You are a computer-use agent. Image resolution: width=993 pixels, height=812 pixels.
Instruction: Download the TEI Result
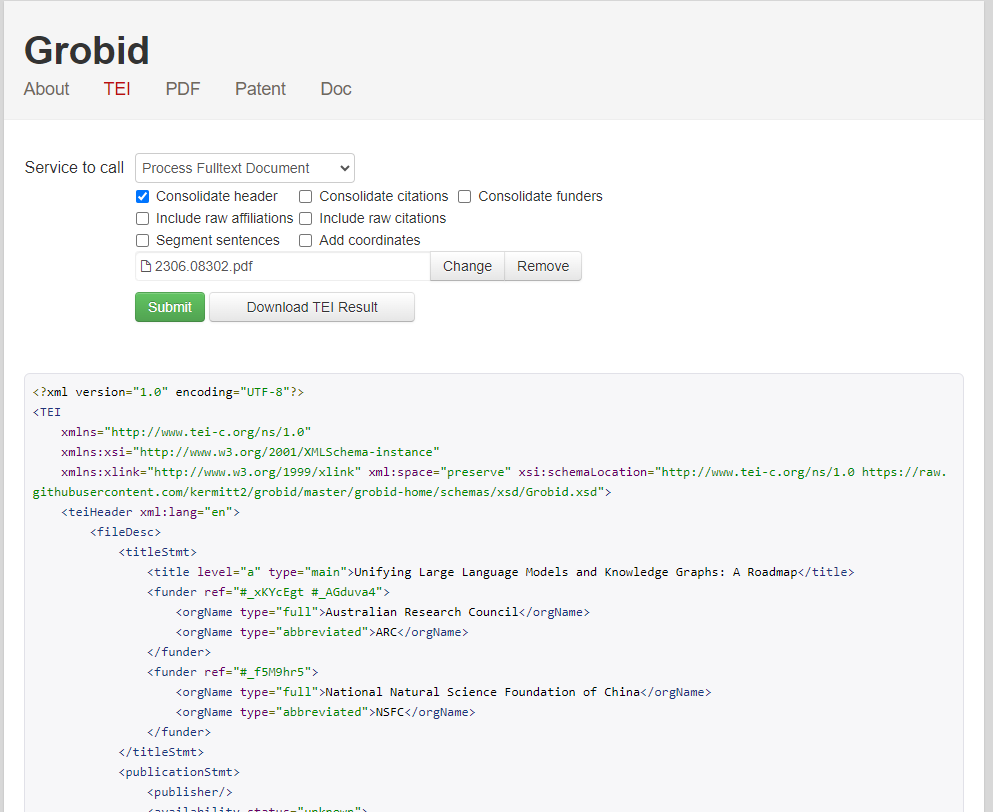pos(312,307)
